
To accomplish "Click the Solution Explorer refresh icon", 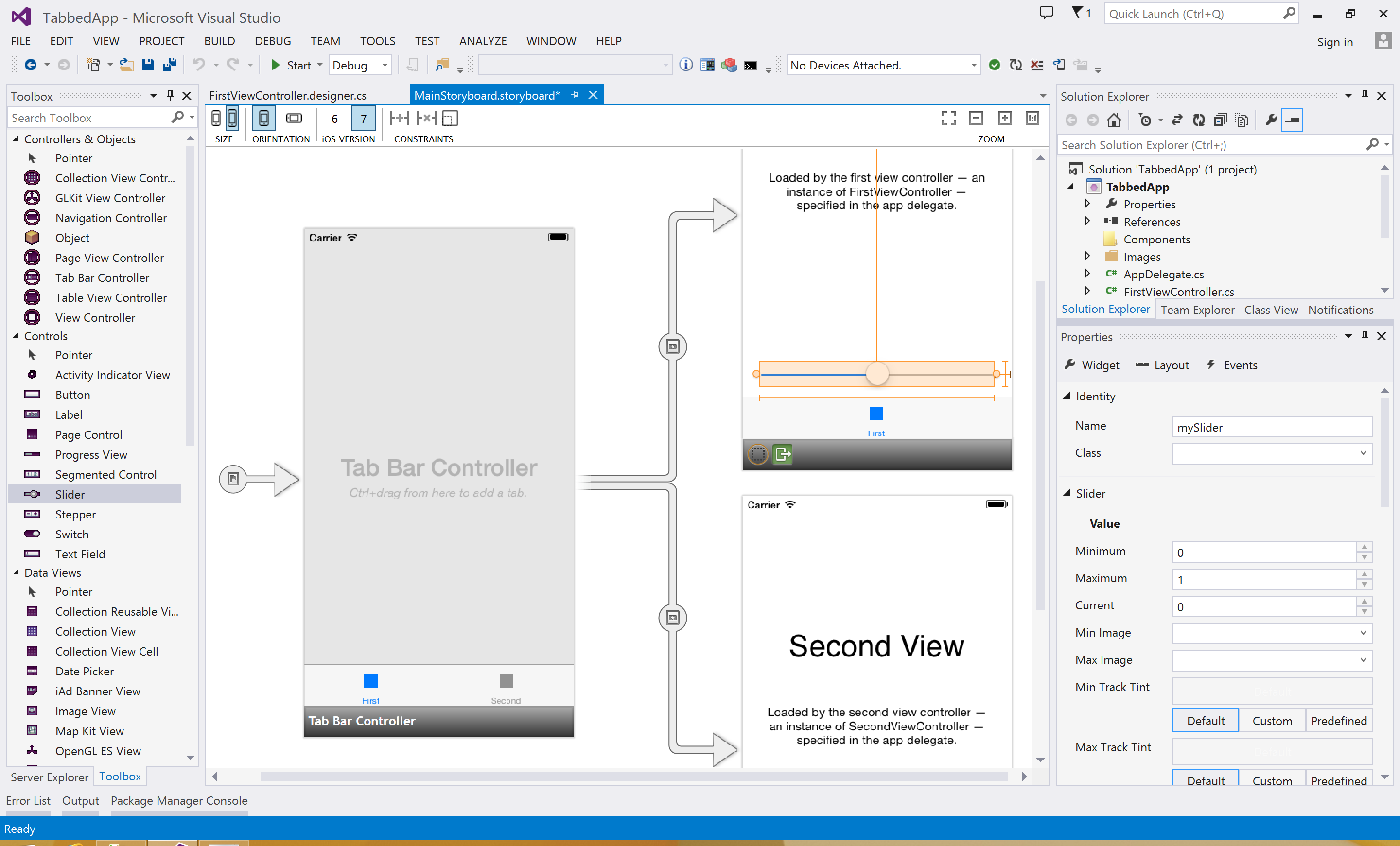I will pos(1200,119).
